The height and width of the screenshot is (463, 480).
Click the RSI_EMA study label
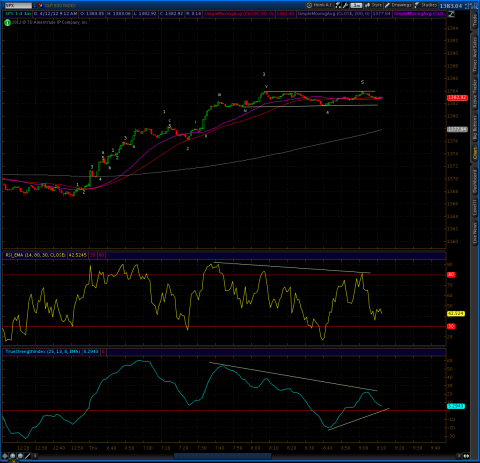(35, 255)
